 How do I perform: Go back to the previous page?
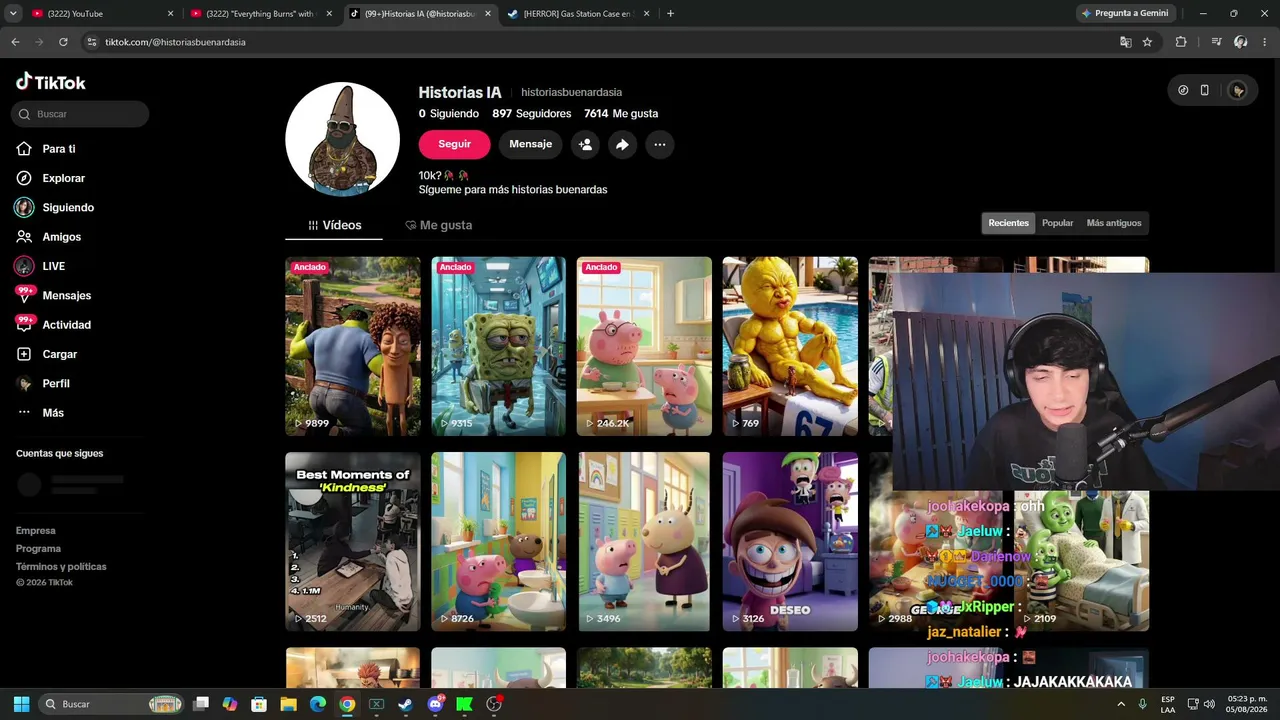15,42
